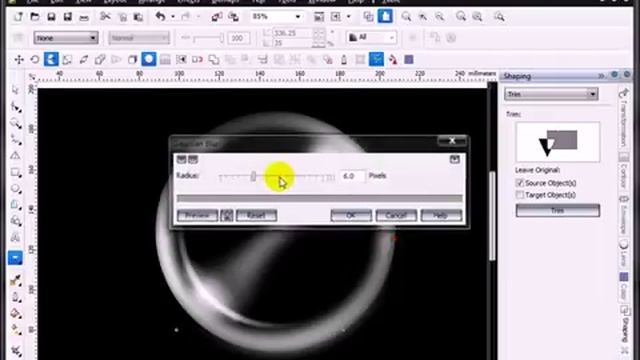Screen dimensions: 640x360
Task: Cut selection with the scissors icon
Action: point(105,17)
